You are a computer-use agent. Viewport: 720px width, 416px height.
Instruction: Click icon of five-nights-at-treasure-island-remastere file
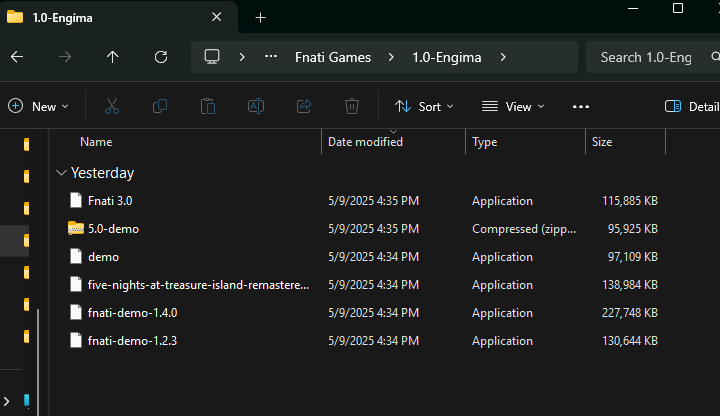click(76, 285)
